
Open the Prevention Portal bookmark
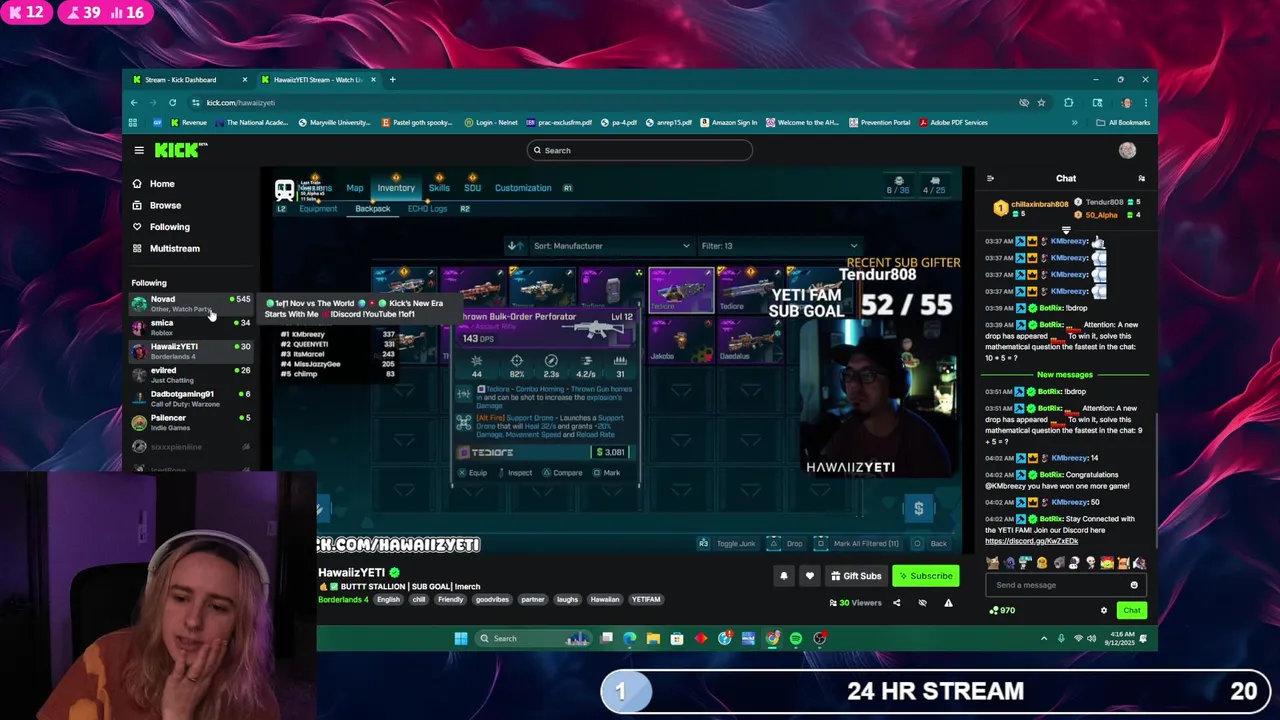click(879, 123)
